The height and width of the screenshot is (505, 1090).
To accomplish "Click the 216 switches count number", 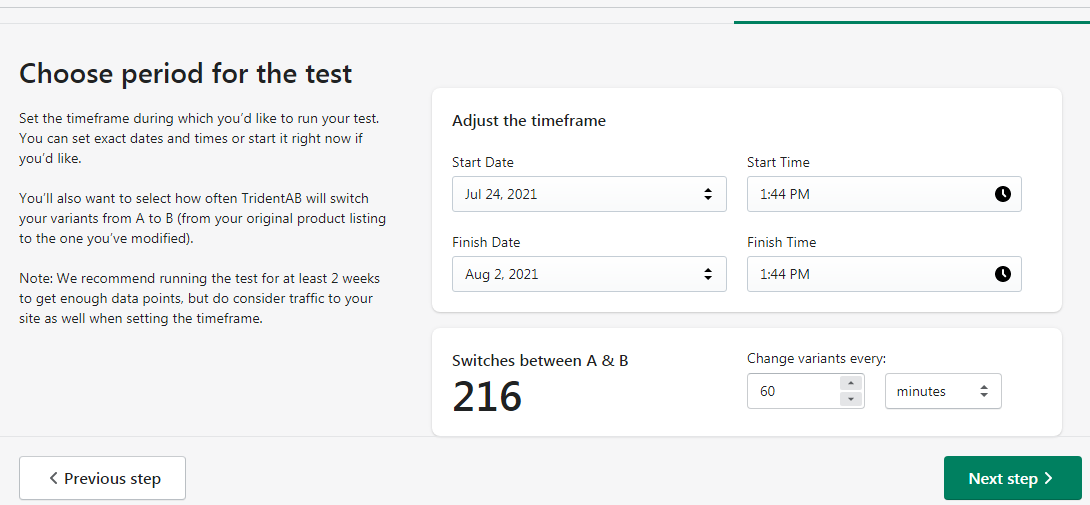I will 487,397.
